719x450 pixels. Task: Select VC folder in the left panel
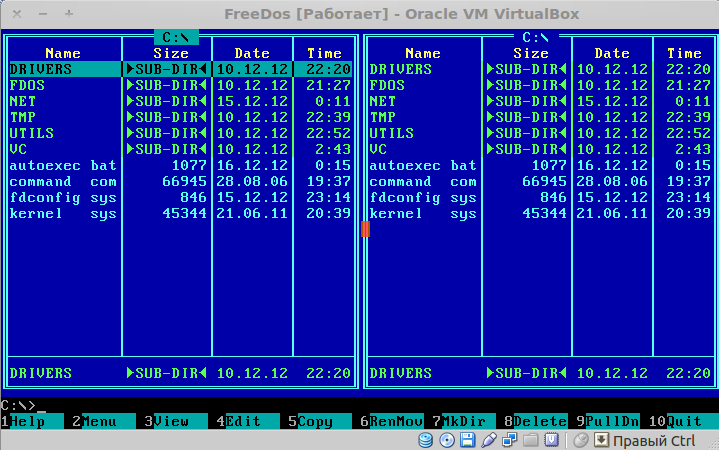tap(181, 150)
